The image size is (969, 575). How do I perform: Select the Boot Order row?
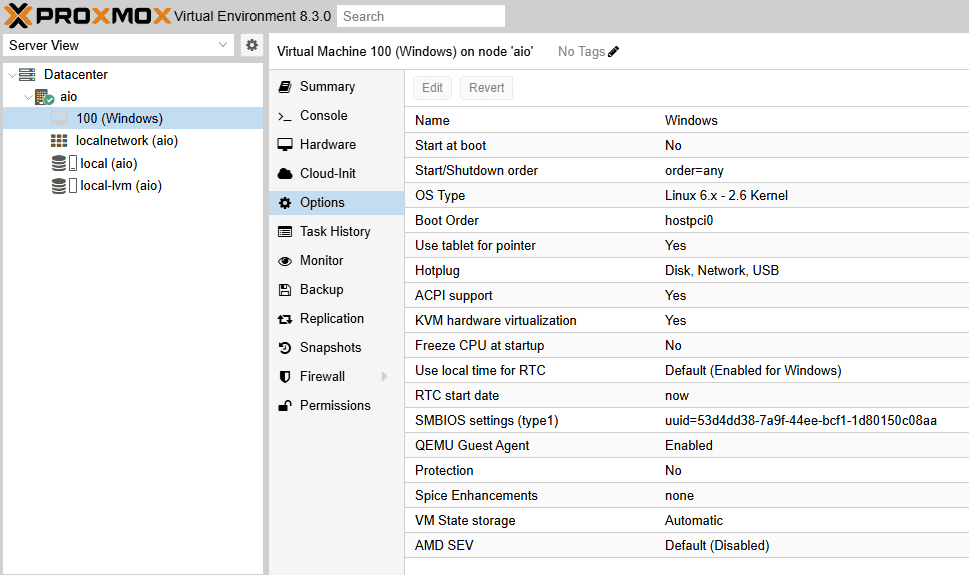(x=687, y=221)
